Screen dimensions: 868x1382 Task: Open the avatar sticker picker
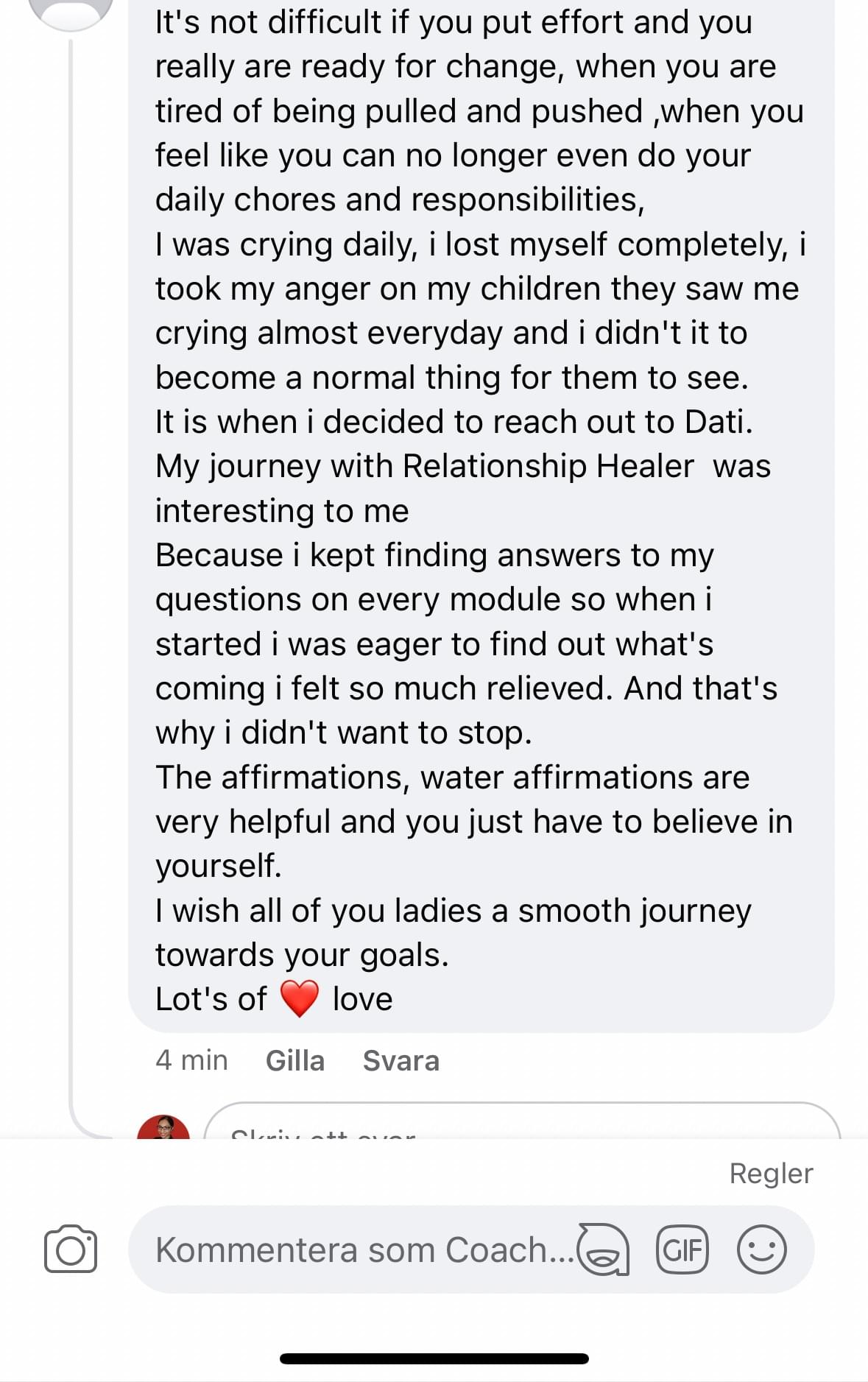point(604,1249)
